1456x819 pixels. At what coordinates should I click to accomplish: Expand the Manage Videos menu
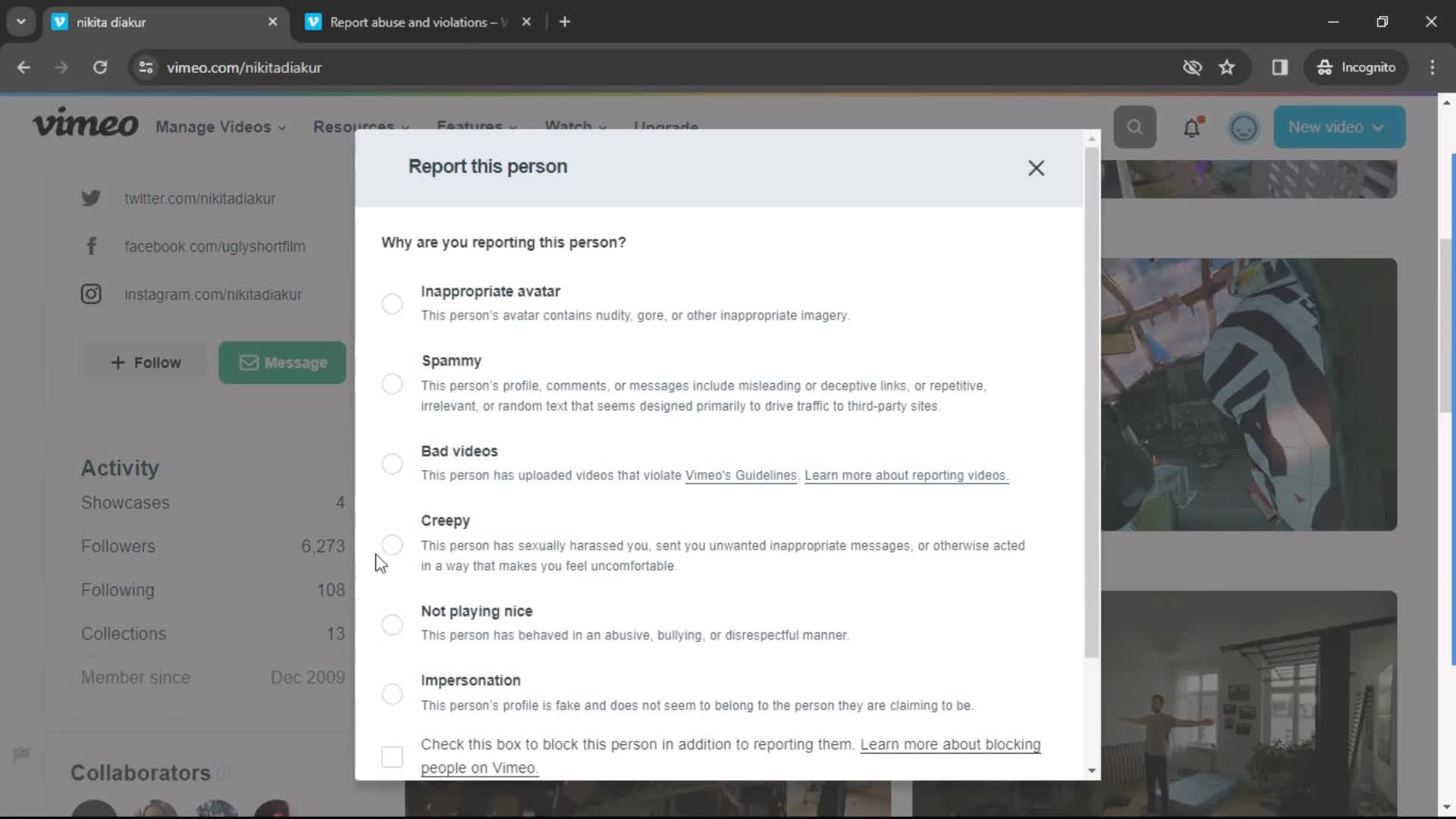pos(221,127)
